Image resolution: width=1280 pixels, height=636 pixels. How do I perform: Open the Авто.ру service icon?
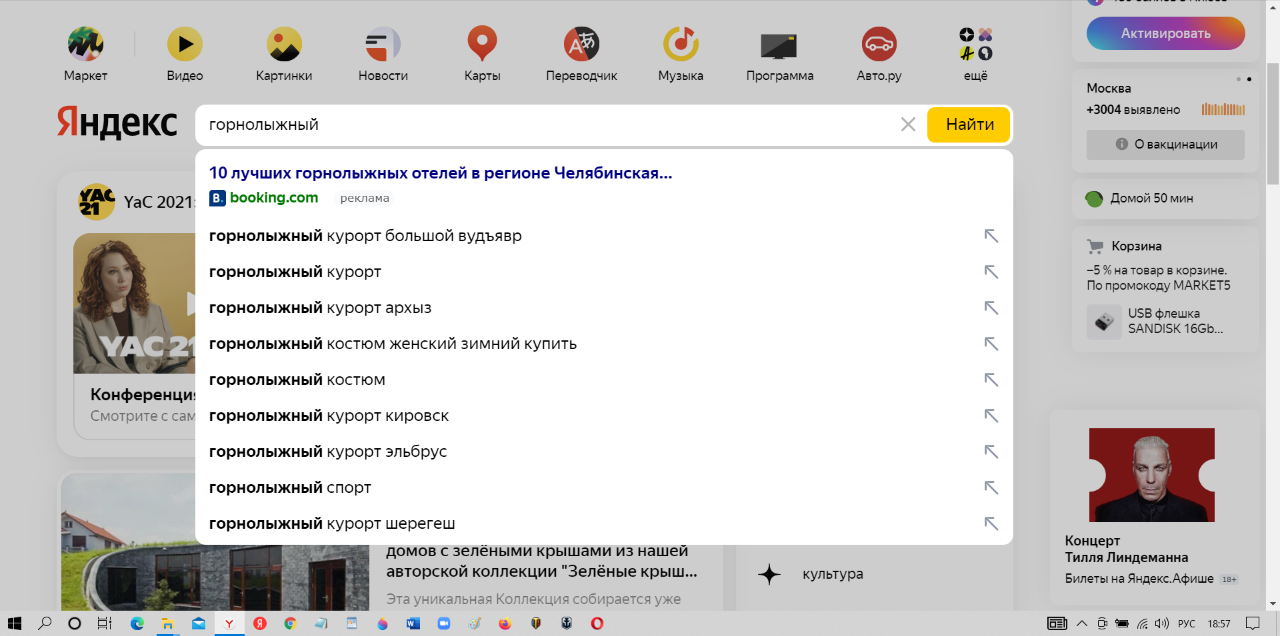tap(879, 45)
